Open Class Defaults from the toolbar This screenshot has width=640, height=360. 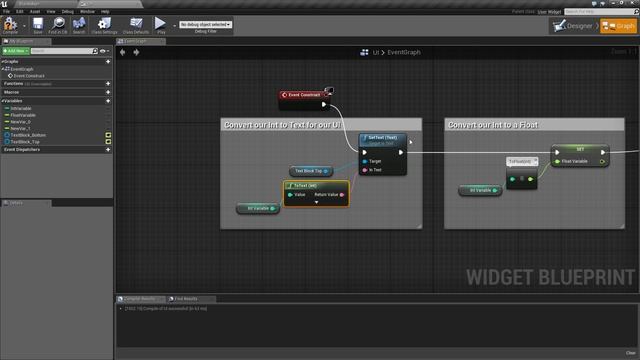(x=136, y=25)
